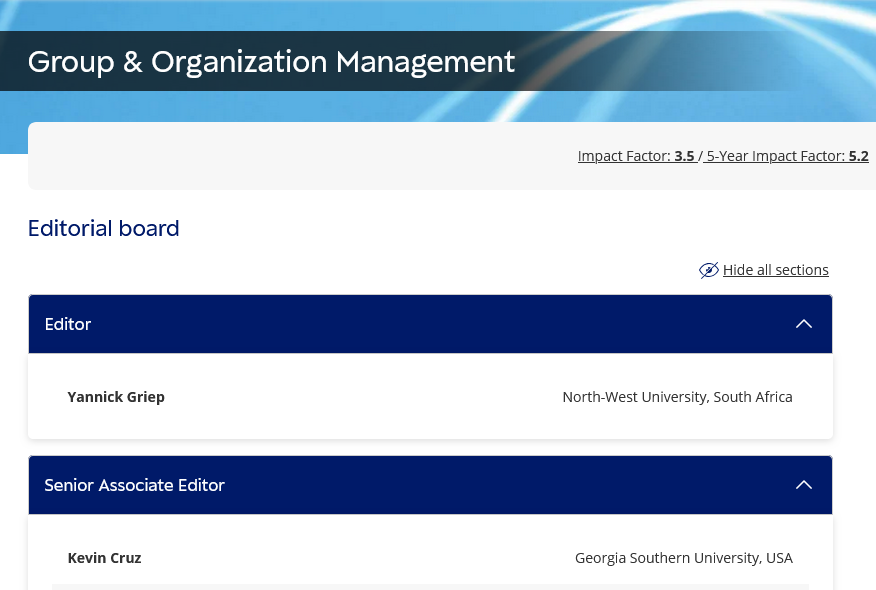Collapse Senior Associate Editor using its chevron

point(803,485)
